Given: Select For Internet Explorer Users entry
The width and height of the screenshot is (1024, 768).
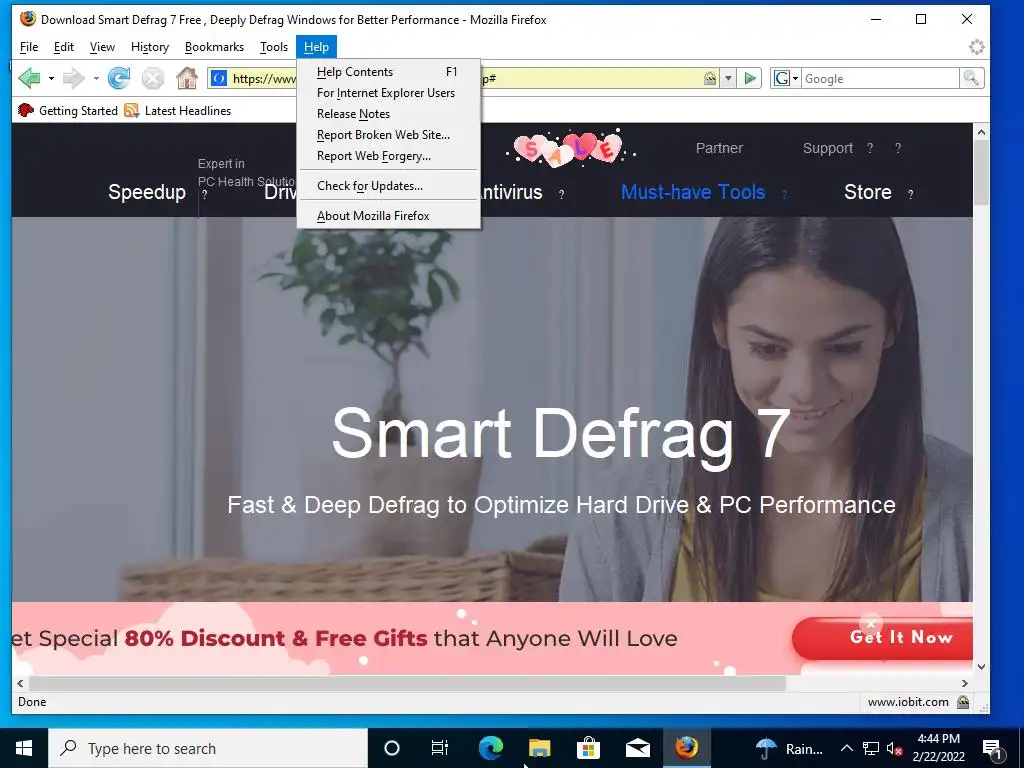Looking at the screenshot, I should pyautogui.click(x=389, y=93).
